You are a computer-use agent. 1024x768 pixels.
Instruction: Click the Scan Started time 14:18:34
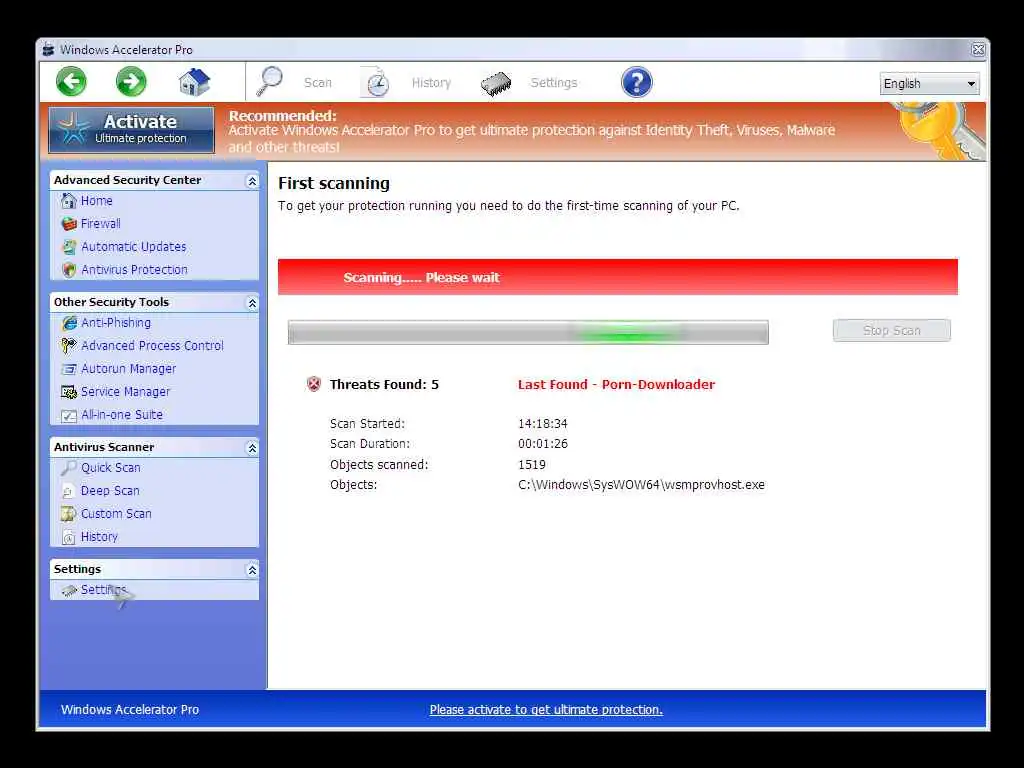pyautogui.click(x=543, y=424)
